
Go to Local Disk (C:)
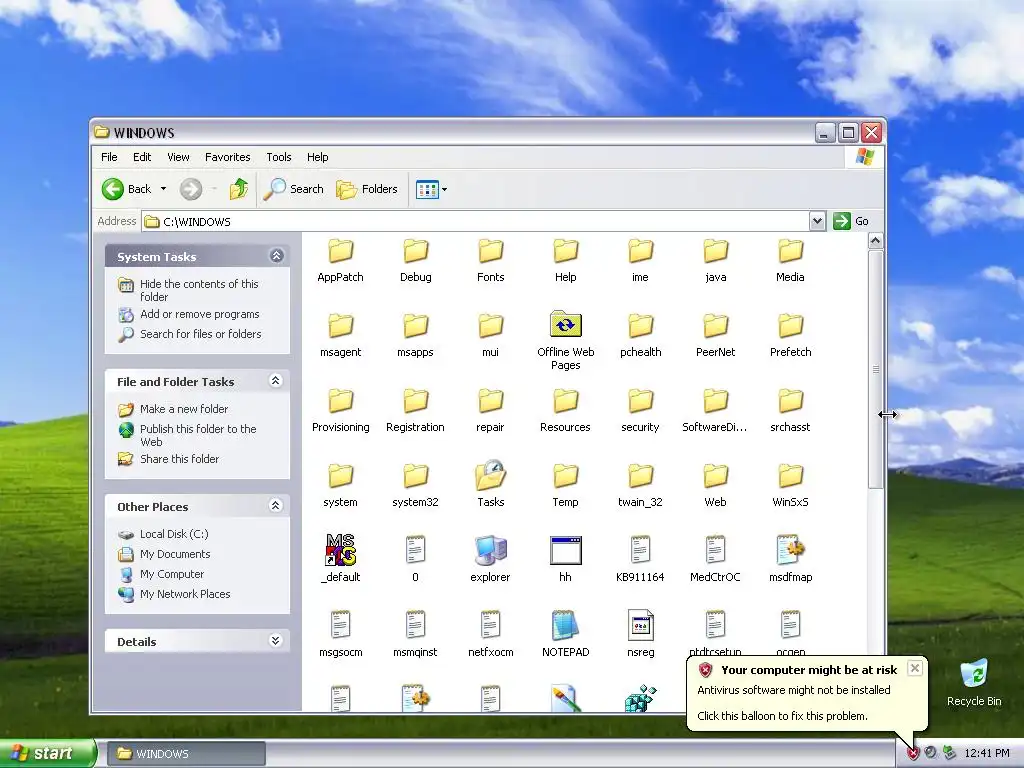pos(174,534)
